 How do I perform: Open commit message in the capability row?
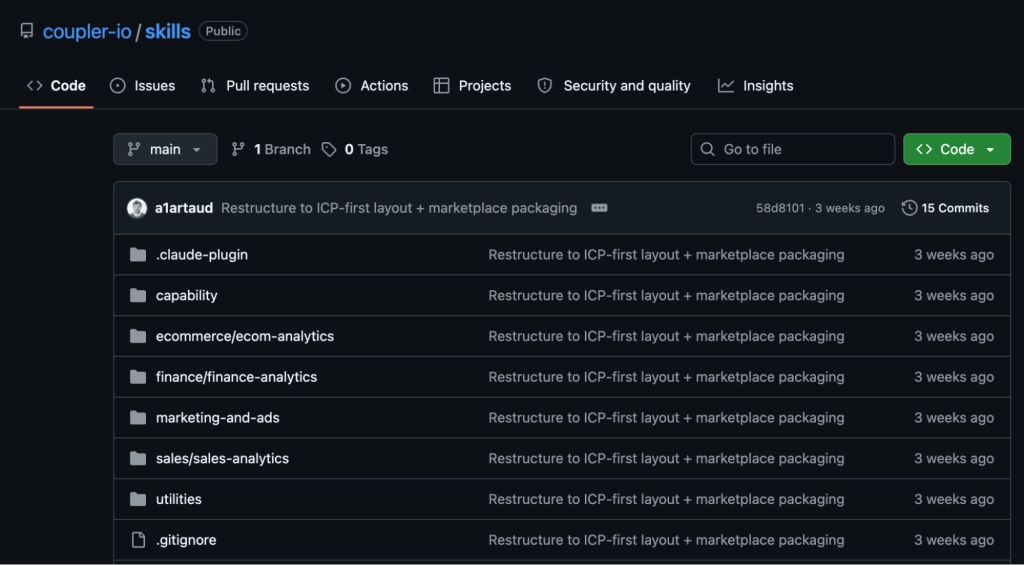click(x=666, y=295)
